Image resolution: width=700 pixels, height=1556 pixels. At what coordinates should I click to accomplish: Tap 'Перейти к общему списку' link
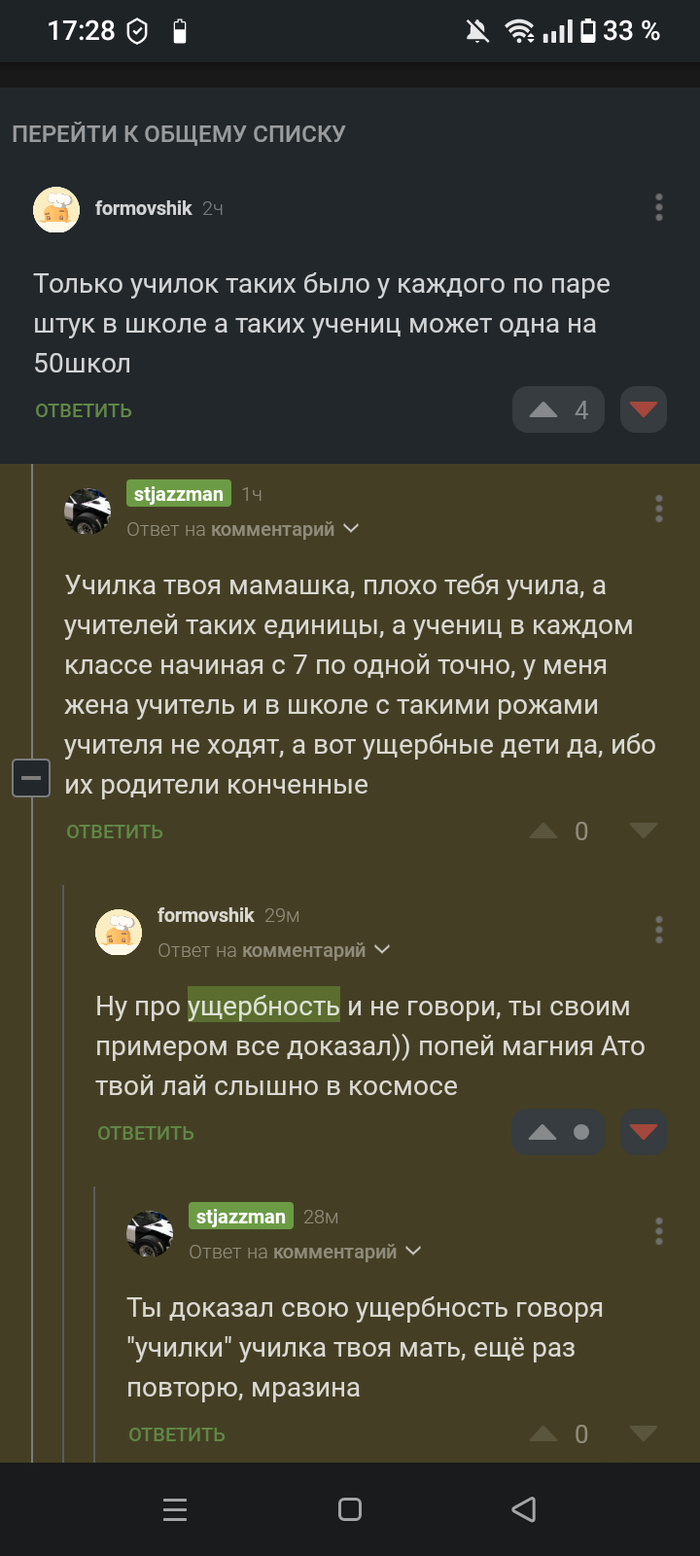pos(178,133)
